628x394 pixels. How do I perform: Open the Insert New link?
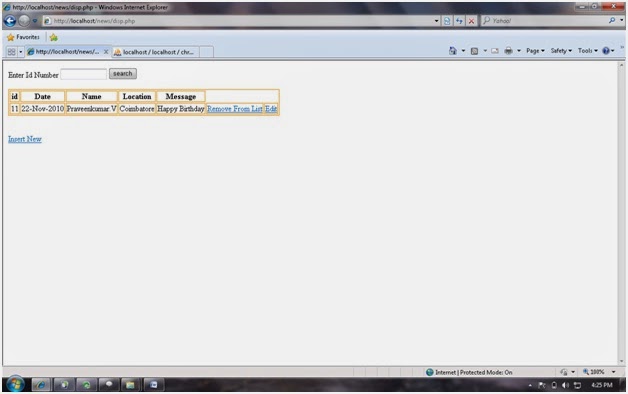click(x=25, y=139)
